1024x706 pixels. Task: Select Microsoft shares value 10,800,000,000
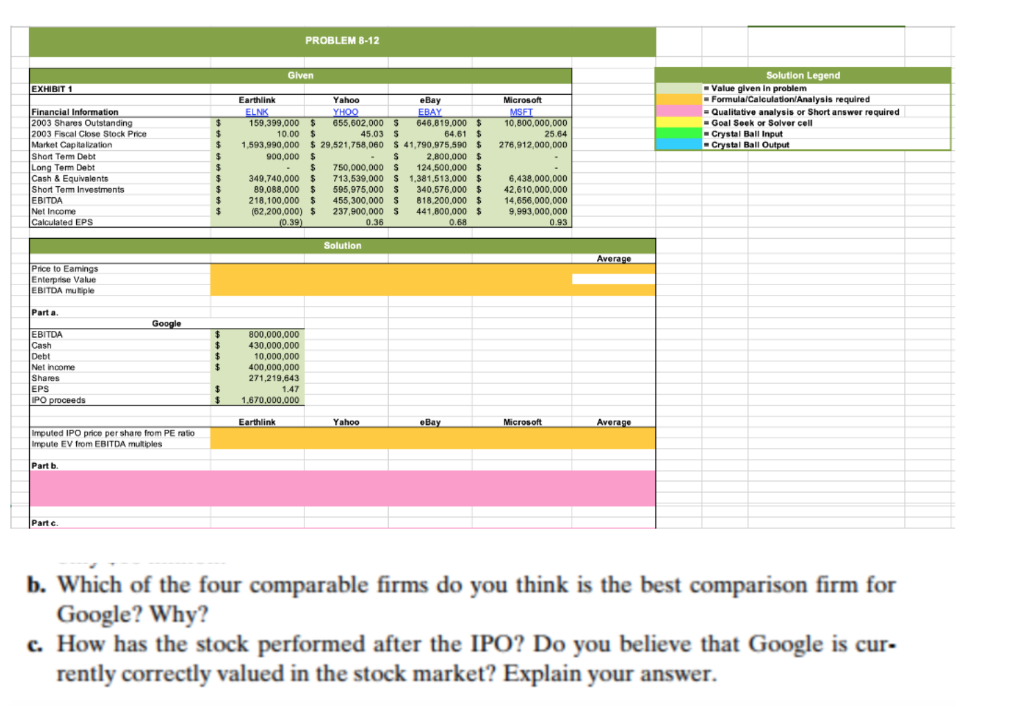[536, 123]
